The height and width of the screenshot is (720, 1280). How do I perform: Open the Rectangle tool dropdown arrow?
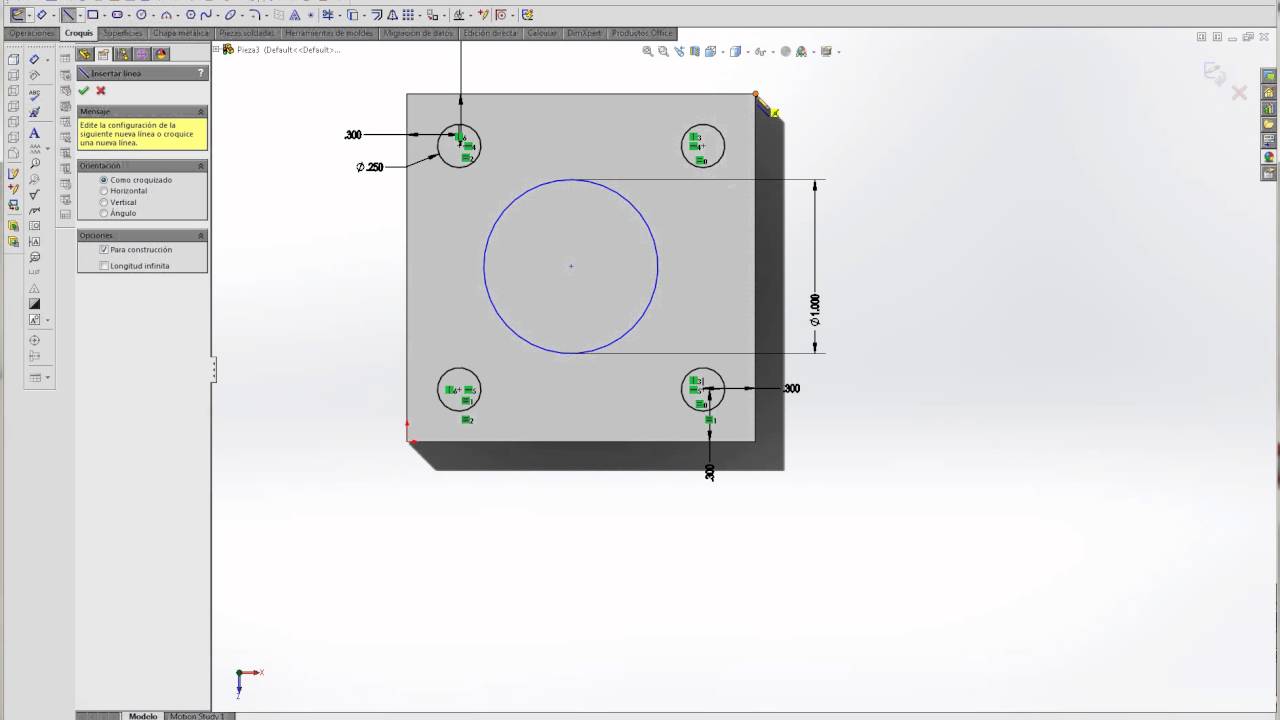(104, 15)
